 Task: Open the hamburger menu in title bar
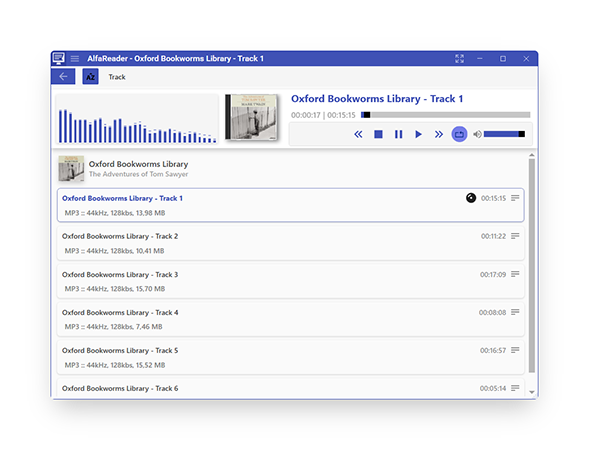[x=75, y=59]
